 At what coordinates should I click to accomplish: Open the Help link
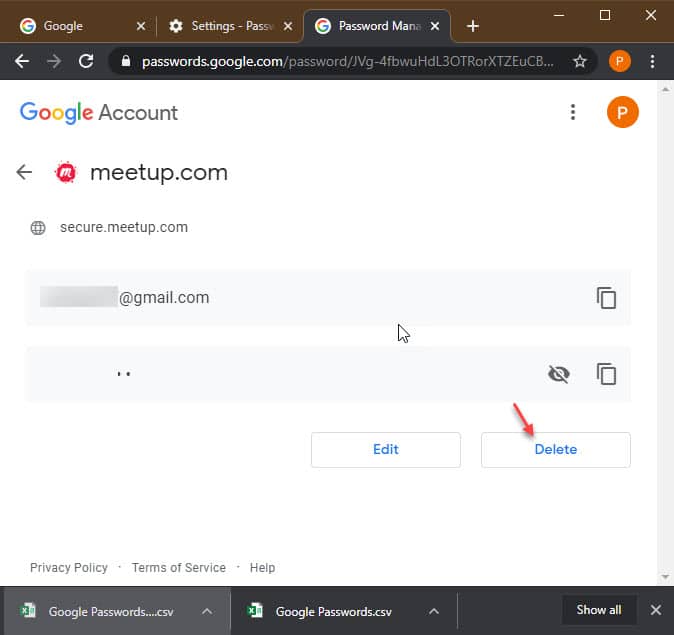(x=262, y=568)
